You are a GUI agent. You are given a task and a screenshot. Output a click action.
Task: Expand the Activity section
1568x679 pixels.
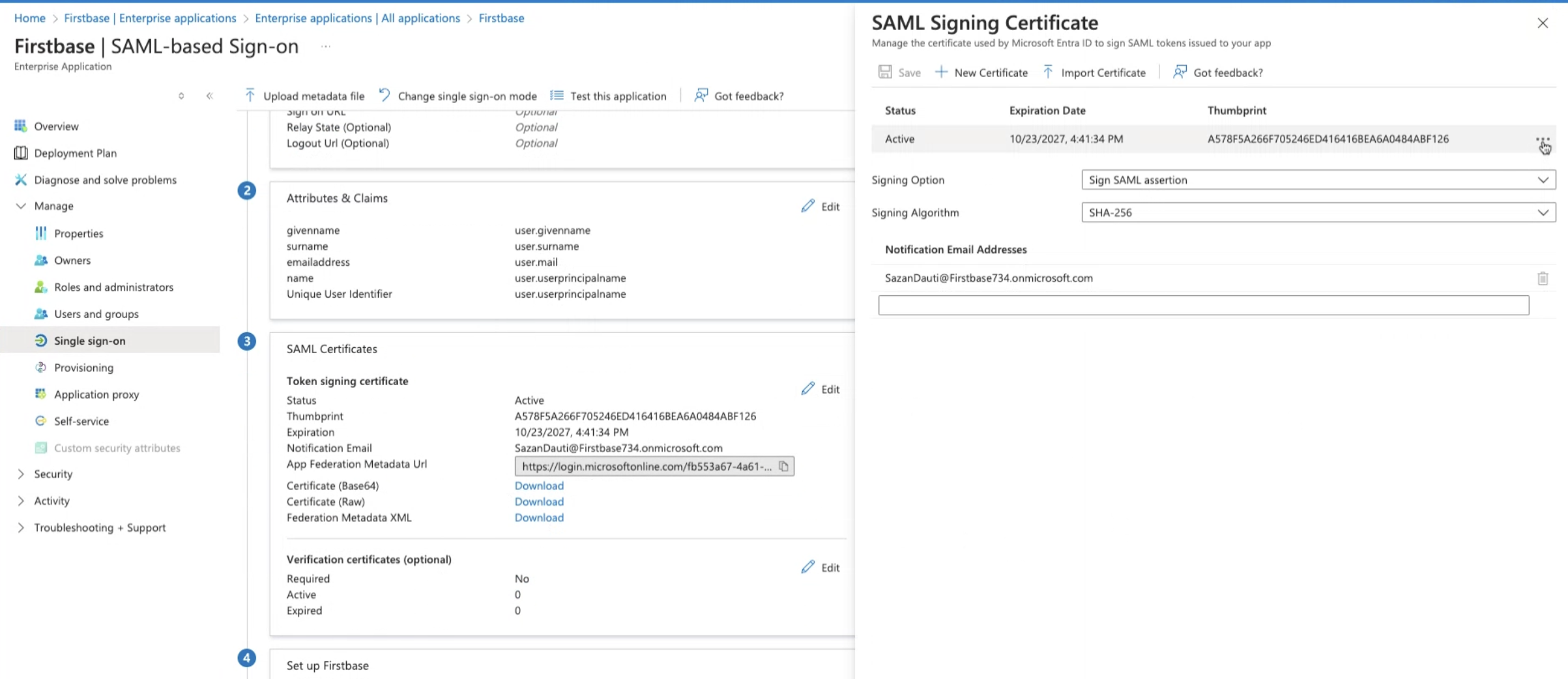point(21,500)
